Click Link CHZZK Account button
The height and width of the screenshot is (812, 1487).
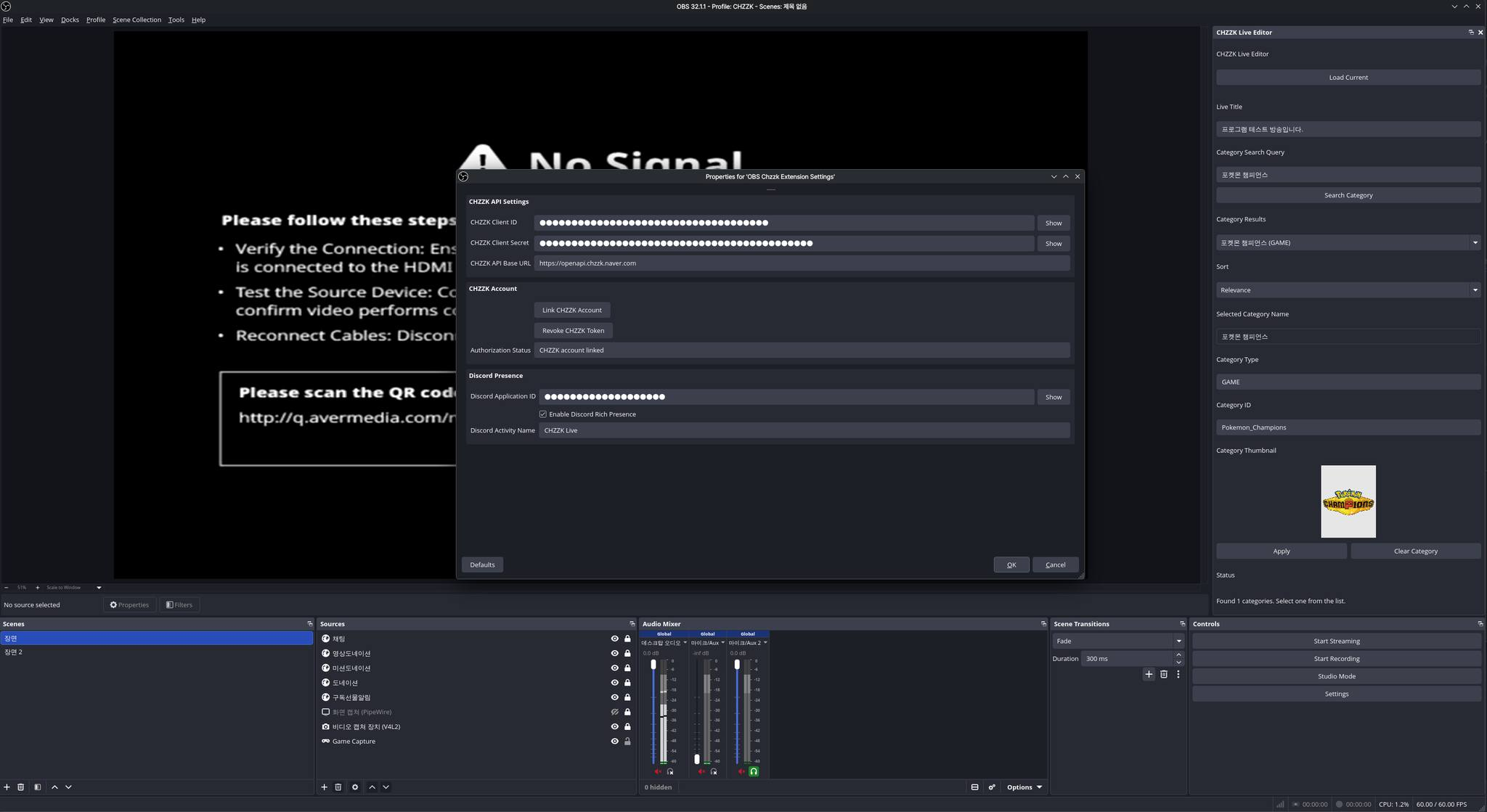pyautogui.click(x=571, y=311)
